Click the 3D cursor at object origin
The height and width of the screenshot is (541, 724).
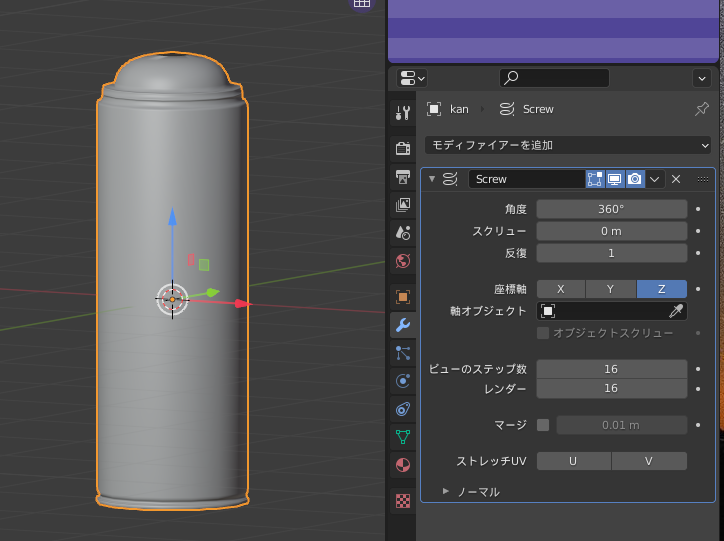click(x=172, y=300)
